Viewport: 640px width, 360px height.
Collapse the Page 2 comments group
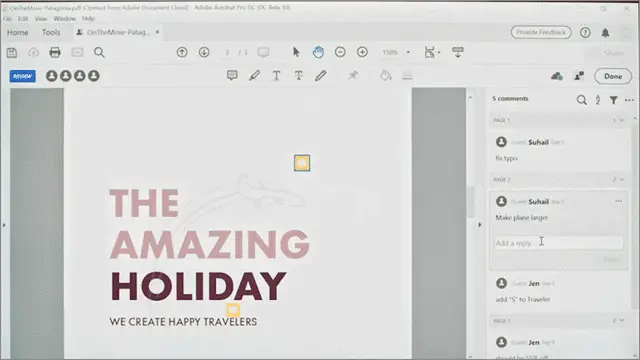click(x=622, y=179)
